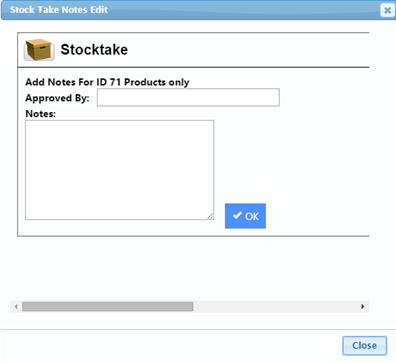
Task: Click the Close button at bottom
Action: click(365, 346)
